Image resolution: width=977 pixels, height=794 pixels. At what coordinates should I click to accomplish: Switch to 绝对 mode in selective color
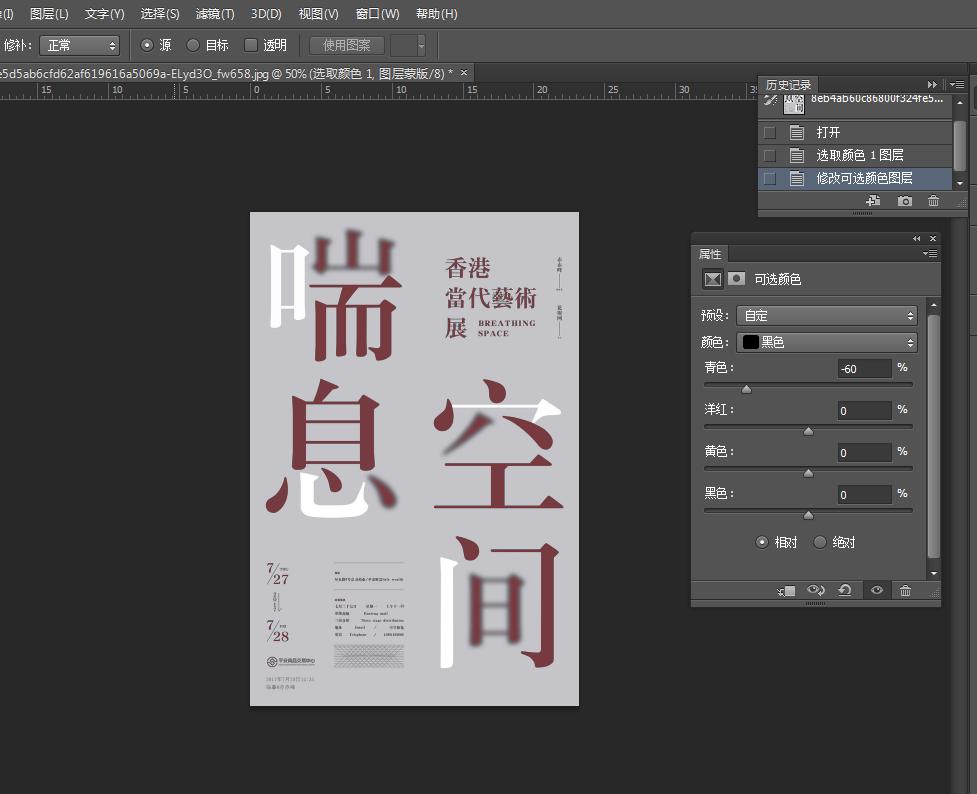point(820,541)
